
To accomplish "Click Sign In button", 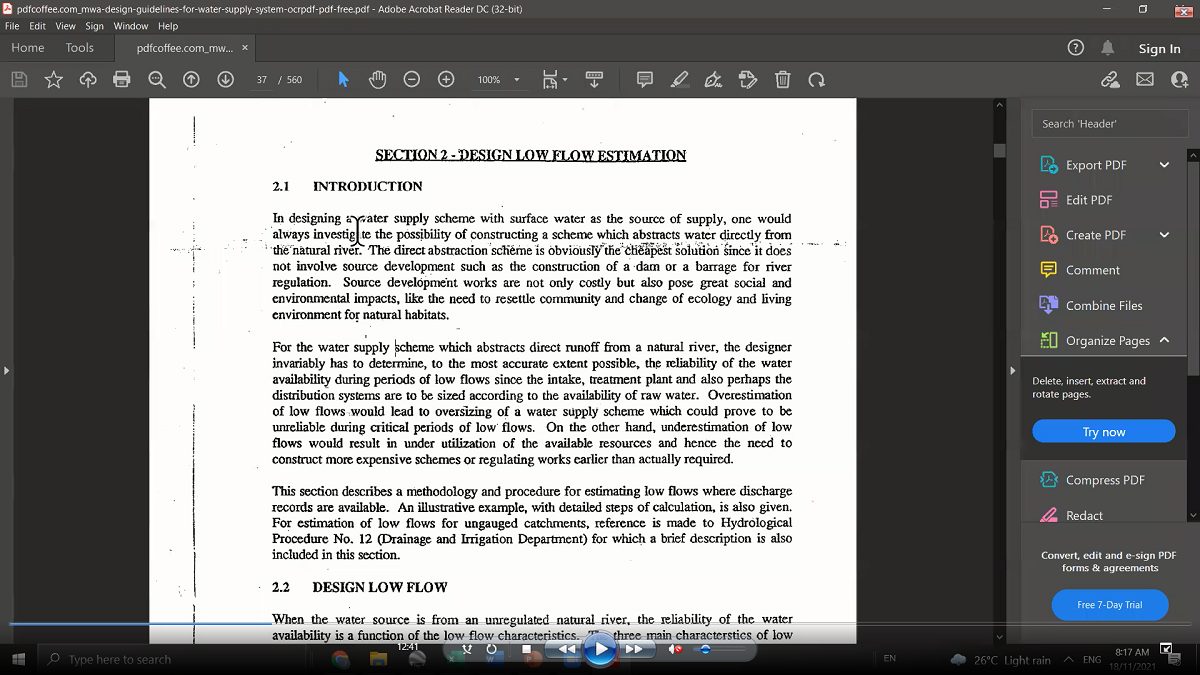I will pyautogui.click(x=1159, y=48).
